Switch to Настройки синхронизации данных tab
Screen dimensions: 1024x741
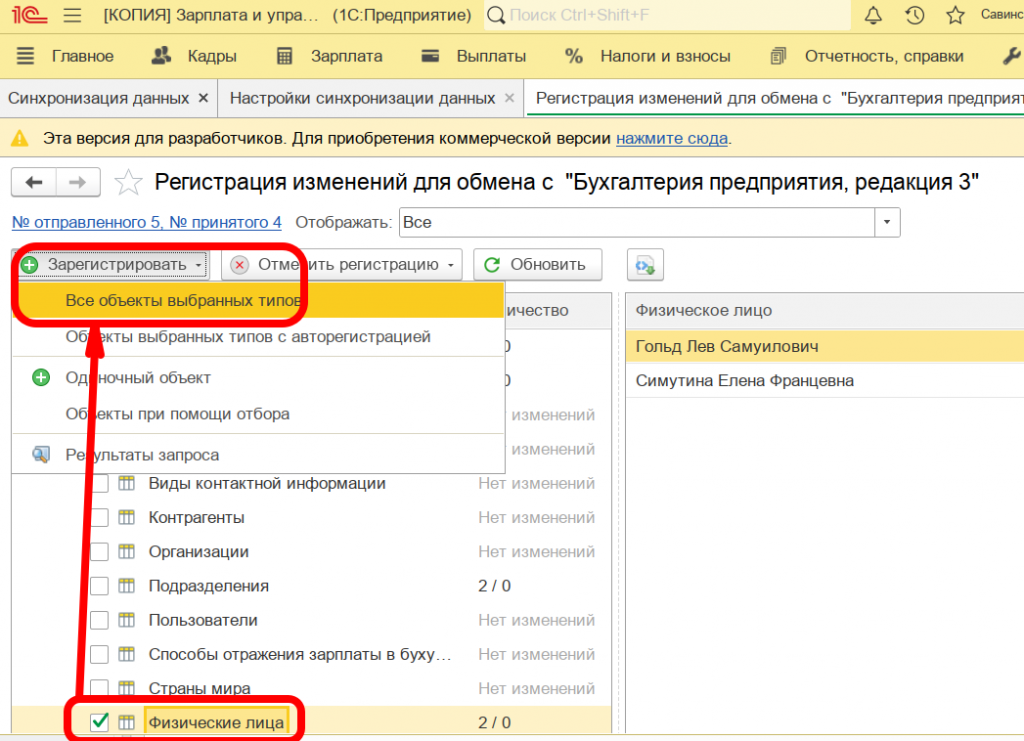[x=362, y=98]
